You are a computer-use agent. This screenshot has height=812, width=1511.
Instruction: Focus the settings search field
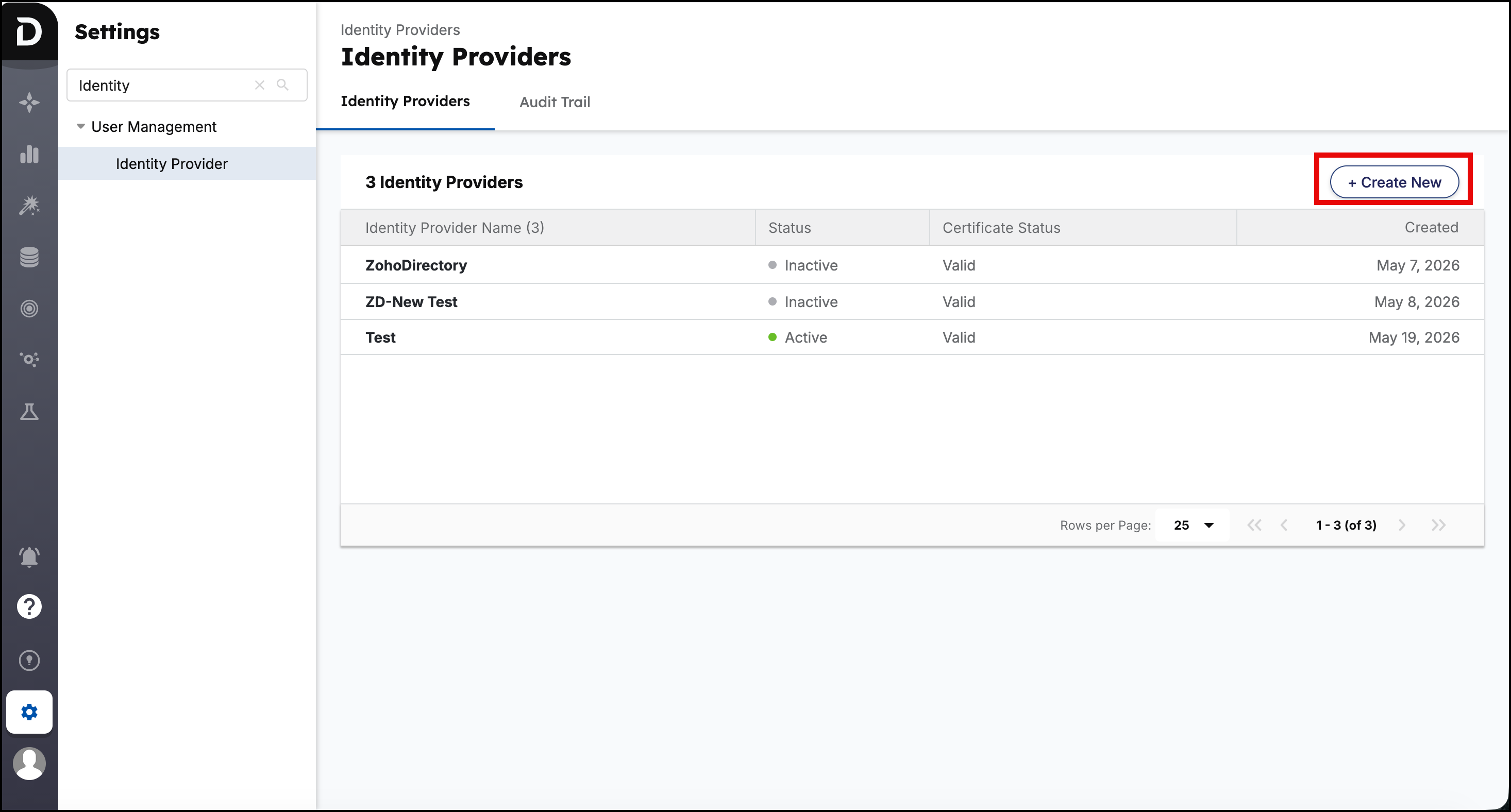(x=187, y=85)
